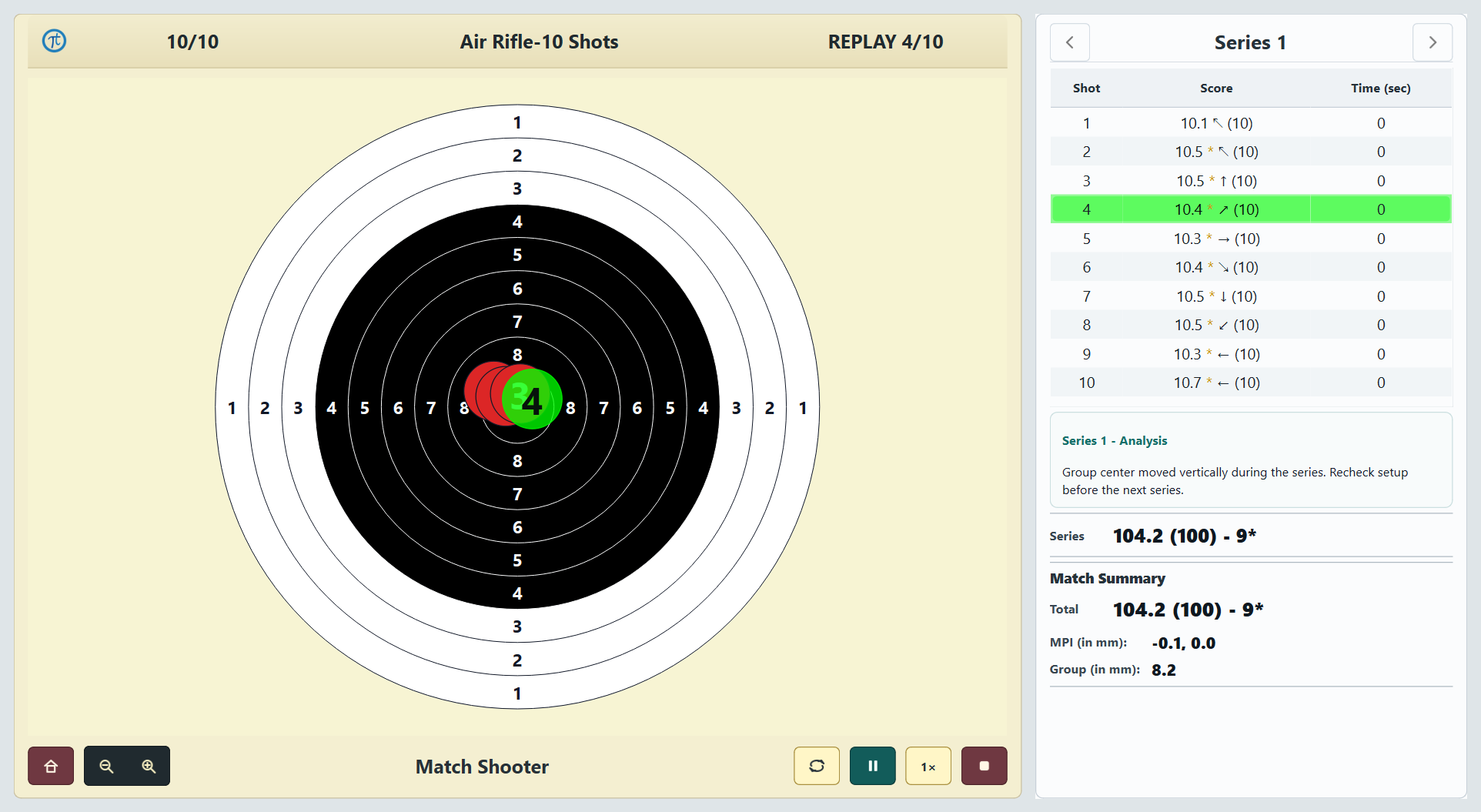Change the 1x playback speed

[928, 766]
